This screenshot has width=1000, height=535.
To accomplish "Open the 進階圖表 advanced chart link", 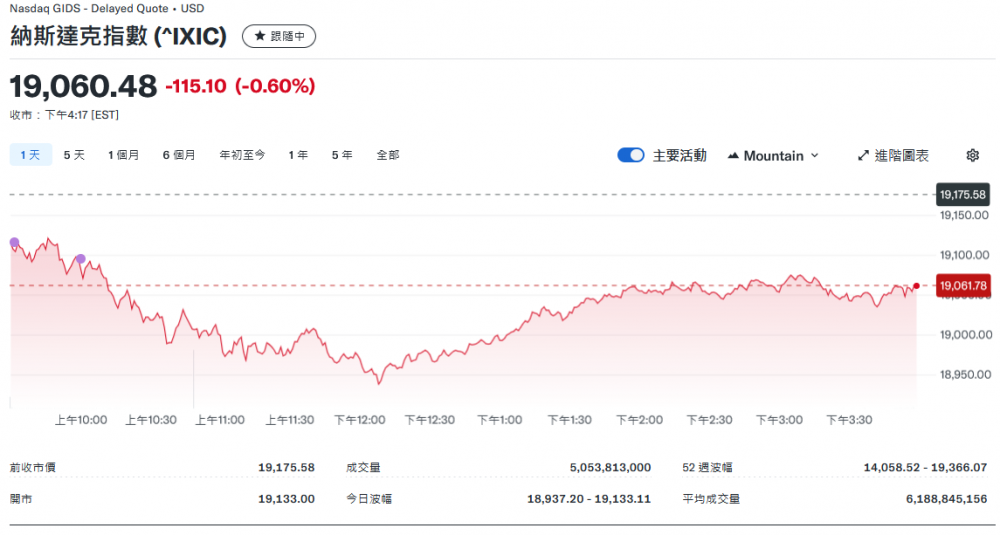I will [901, 156].
